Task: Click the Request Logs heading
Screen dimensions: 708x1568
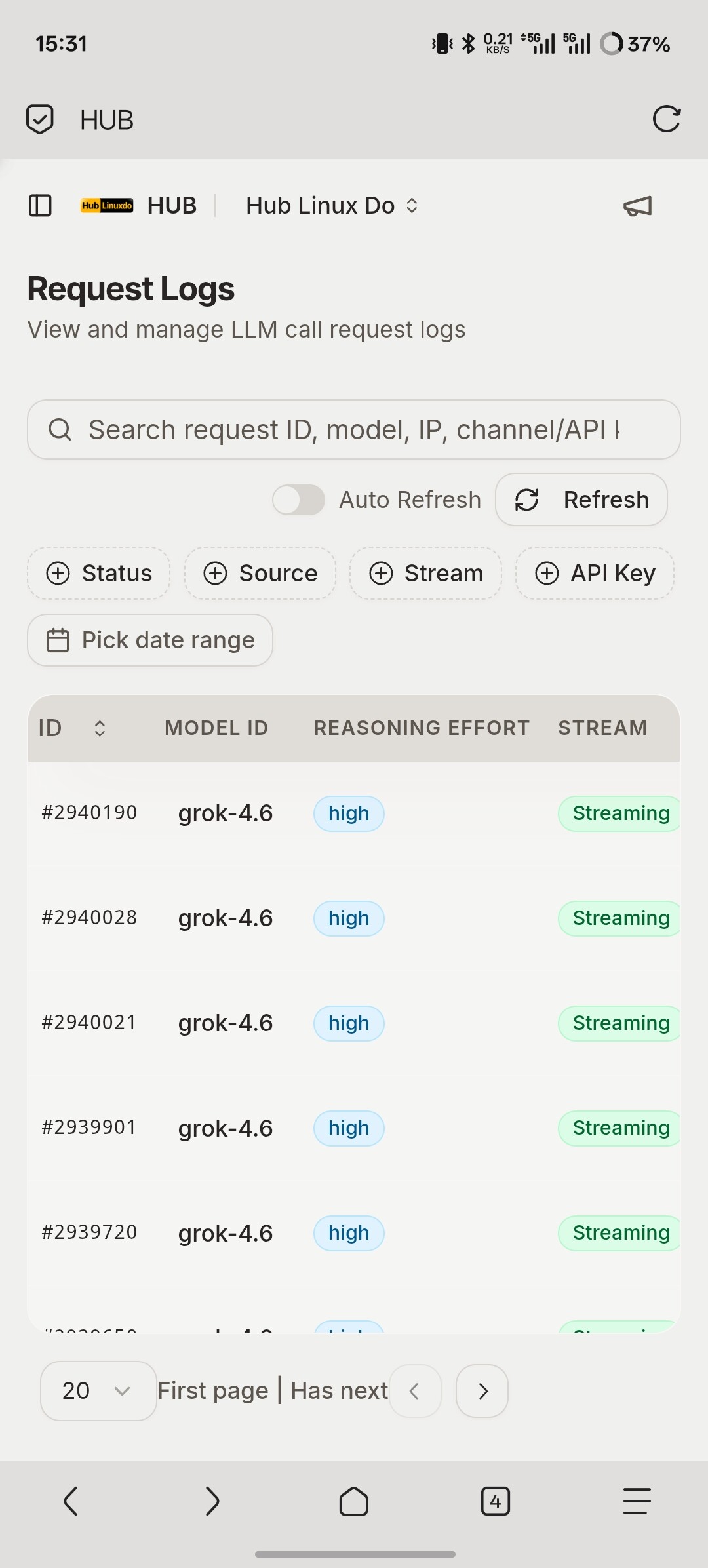Action: [x=131, y=289]
